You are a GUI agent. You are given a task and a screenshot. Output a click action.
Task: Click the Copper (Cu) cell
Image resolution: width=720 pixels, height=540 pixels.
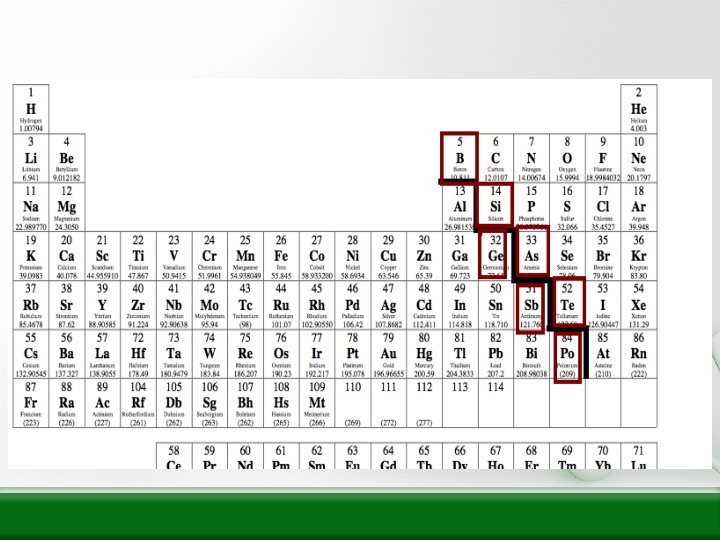[388, 256]
